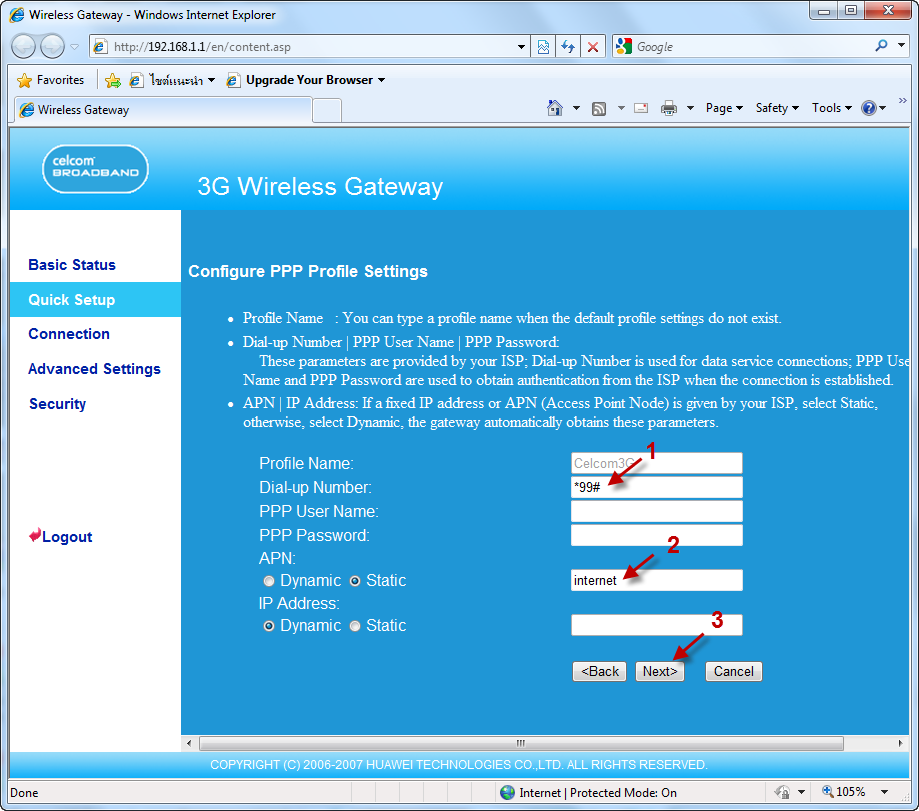This screenshot has width=919, height=811.
Task: Expand the feeds dropdown arrow
Action: tap(621, 108)
